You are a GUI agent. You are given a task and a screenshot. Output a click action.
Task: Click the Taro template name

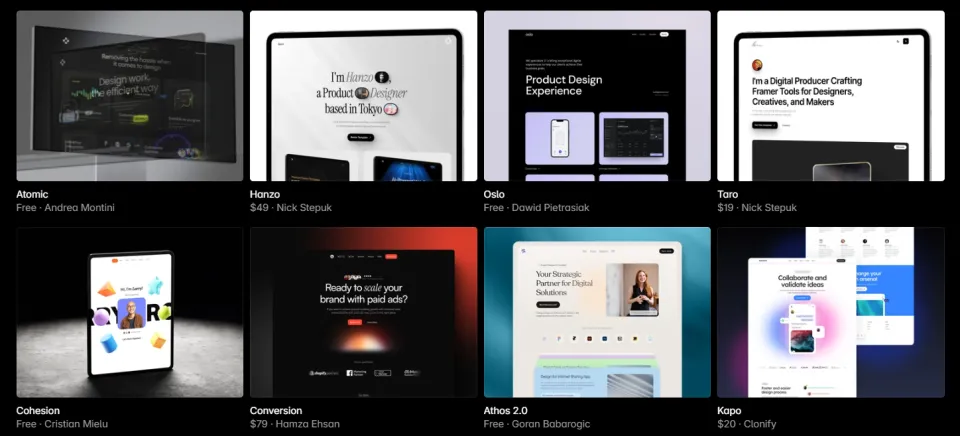[x=727, y=194]
